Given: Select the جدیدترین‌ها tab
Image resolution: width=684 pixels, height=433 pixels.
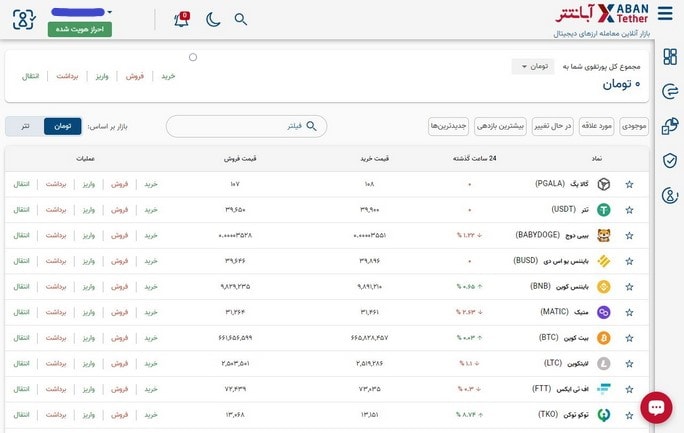Looking at the screenshot, I should (448, 126).
